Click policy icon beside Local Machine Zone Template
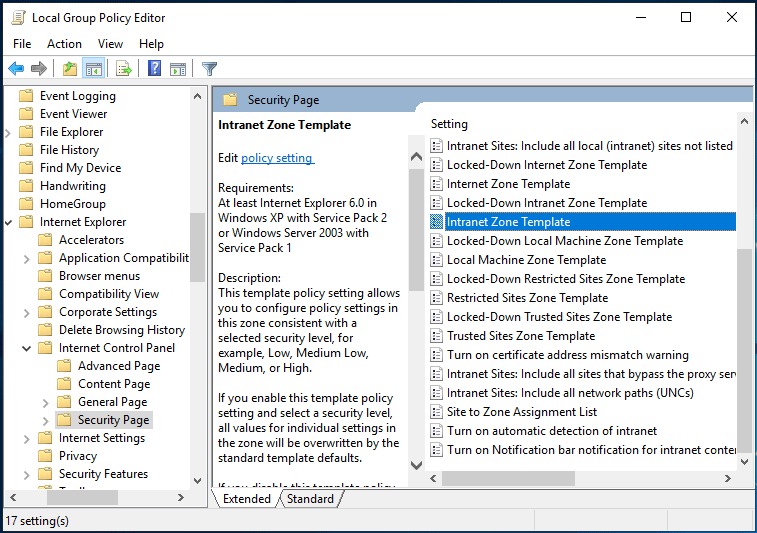 click(x=436, y=260)
